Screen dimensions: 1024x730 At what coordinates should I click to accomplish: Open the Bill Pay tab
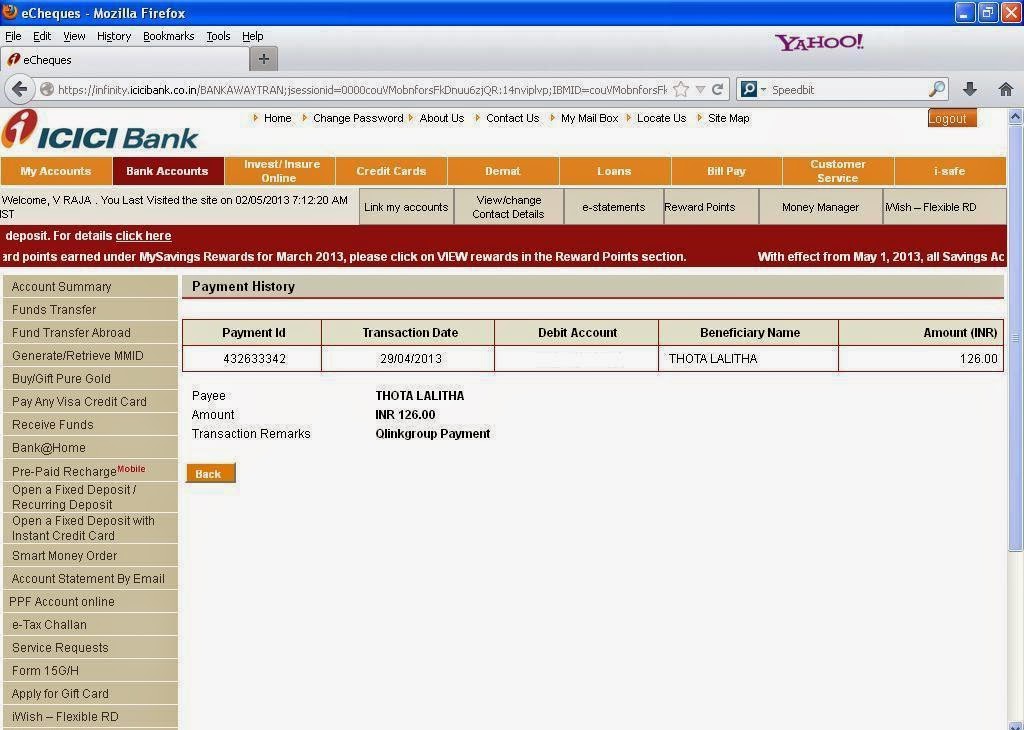point(726,171)
